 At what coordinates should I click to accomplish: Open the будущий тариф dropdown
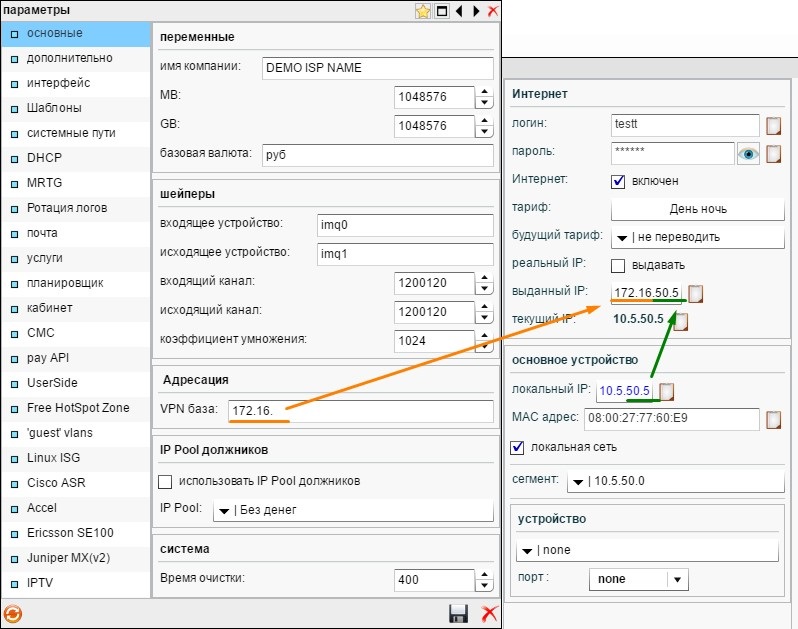click(x=697, y=238)
